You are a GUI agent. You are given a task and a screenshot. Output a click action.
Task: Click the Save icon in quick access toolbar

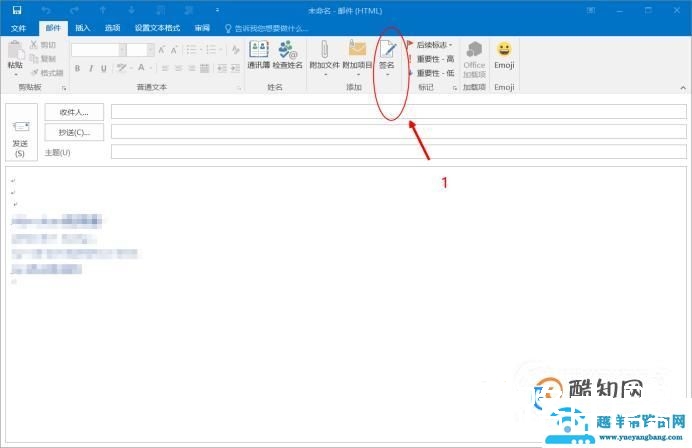17,10
